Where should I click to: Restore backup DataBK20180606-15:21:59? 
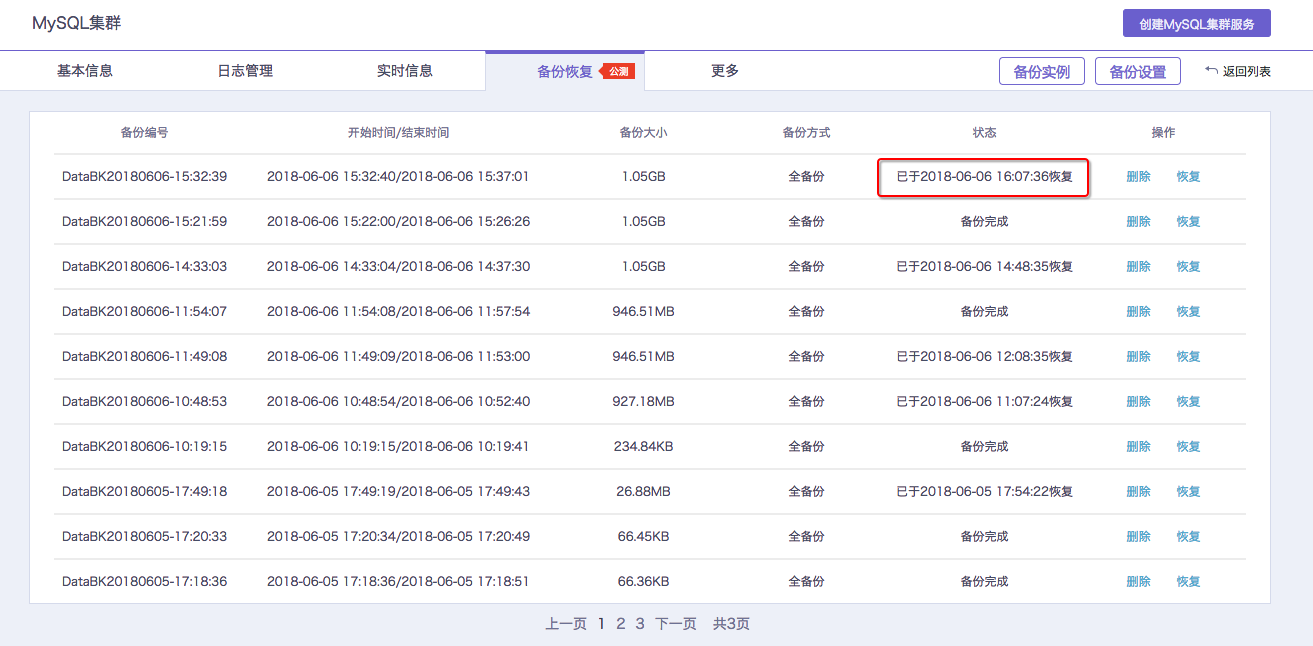coord(1188,222)
